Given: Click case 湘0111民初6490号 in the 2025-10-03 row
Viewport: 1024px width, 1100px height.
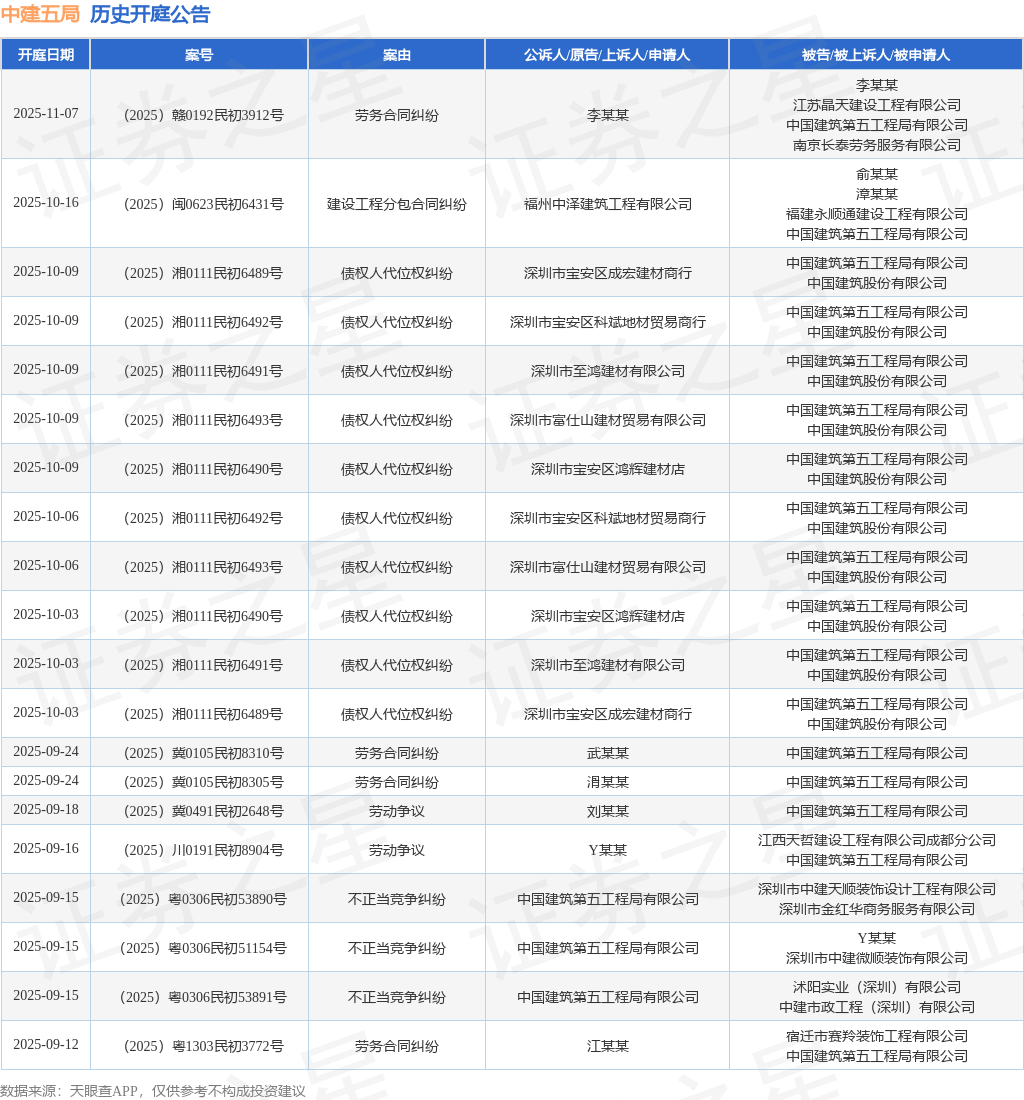Looking at the screenshot, I should 203,616.
